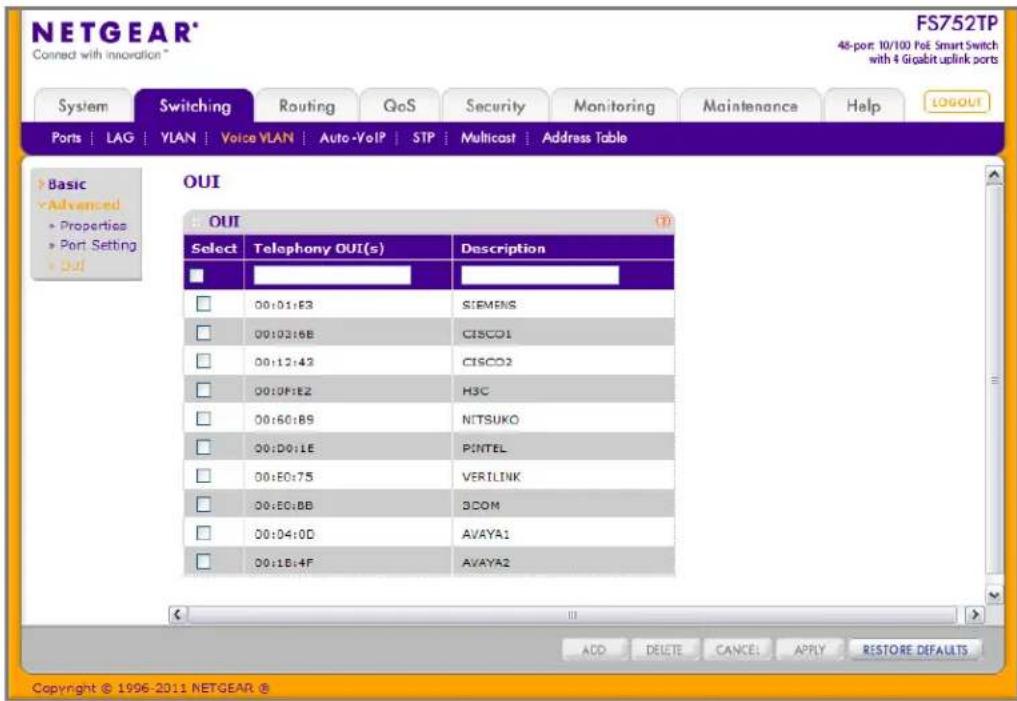Click the 3COM description cell
The image size is (1017, 701).
coord(563,505)
